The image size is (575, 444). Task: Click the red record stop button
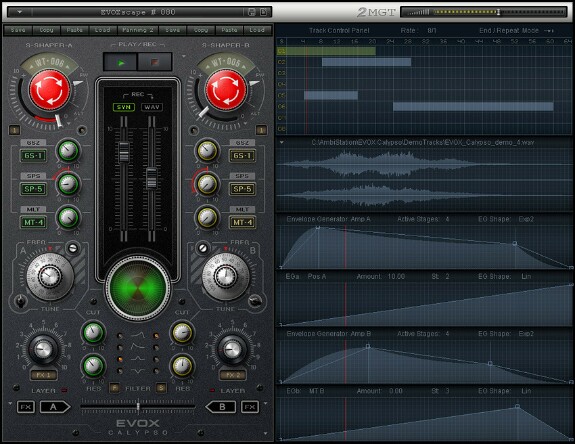coord(154,62)
